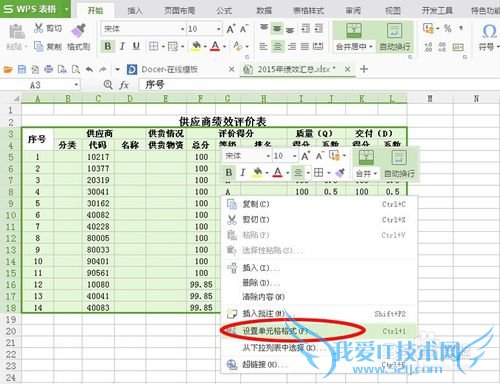Switch to the 公式 ribbon tab
The image size is (500, 384).
[x=224, y=11]
